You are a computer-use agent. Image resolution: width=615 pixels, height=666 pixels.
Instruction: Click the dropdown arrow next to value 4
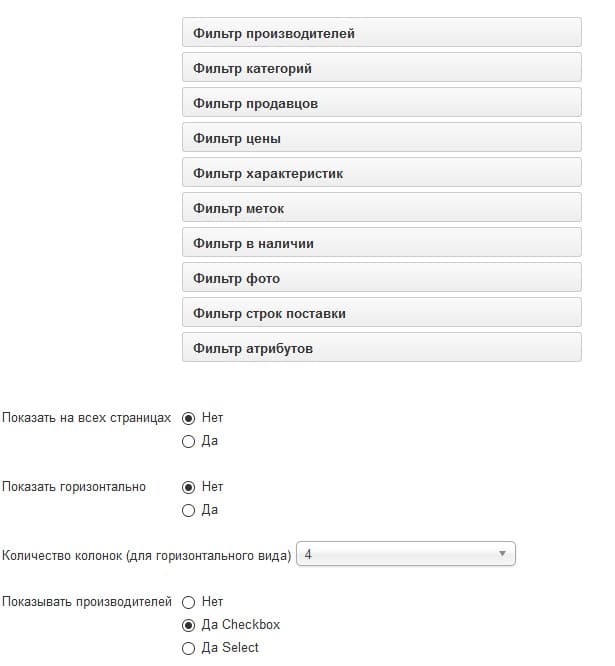502,554
